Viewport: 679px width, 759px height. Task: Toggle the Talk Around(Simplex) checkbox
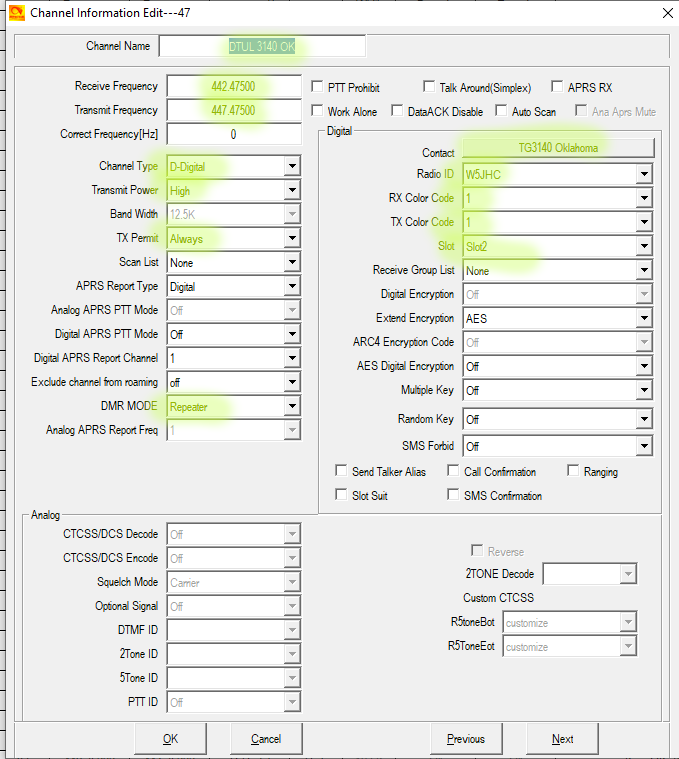click(x=429, y=88)
